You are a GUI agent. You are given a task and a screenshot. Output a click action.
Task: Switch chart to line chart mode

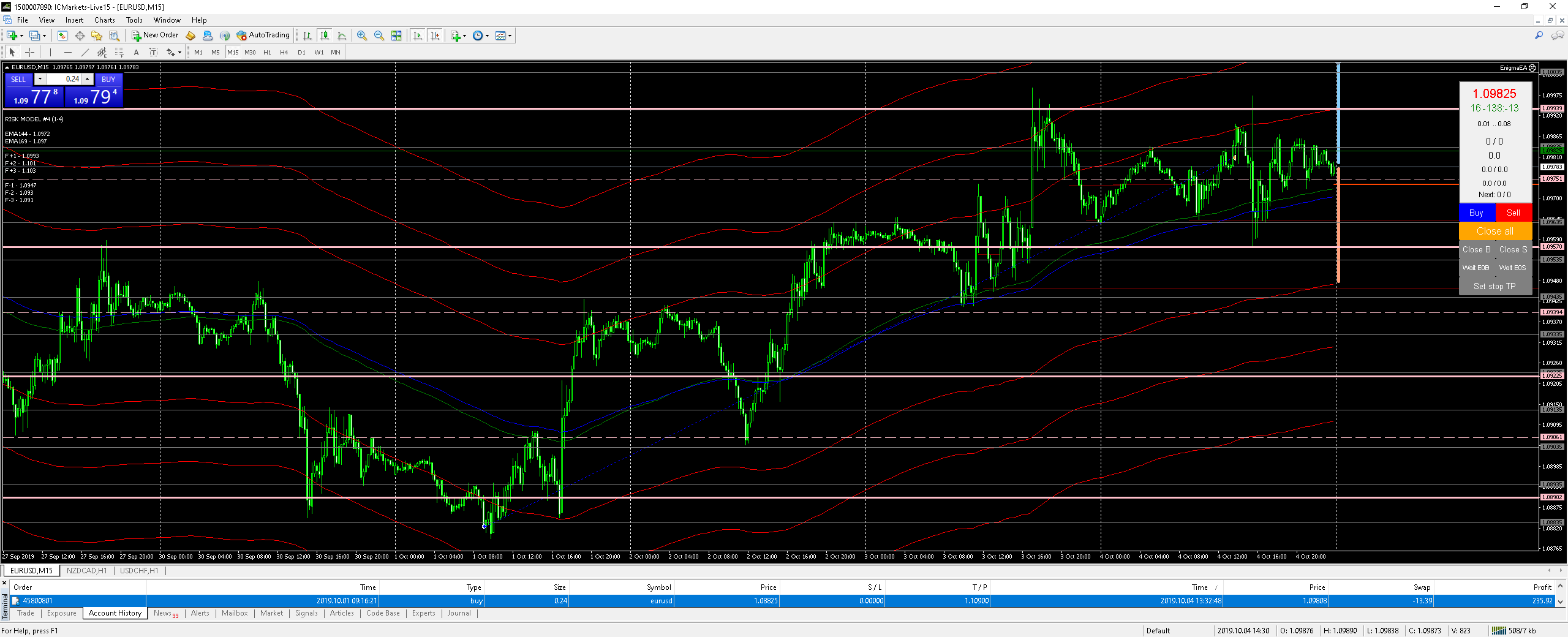(342, 36)
